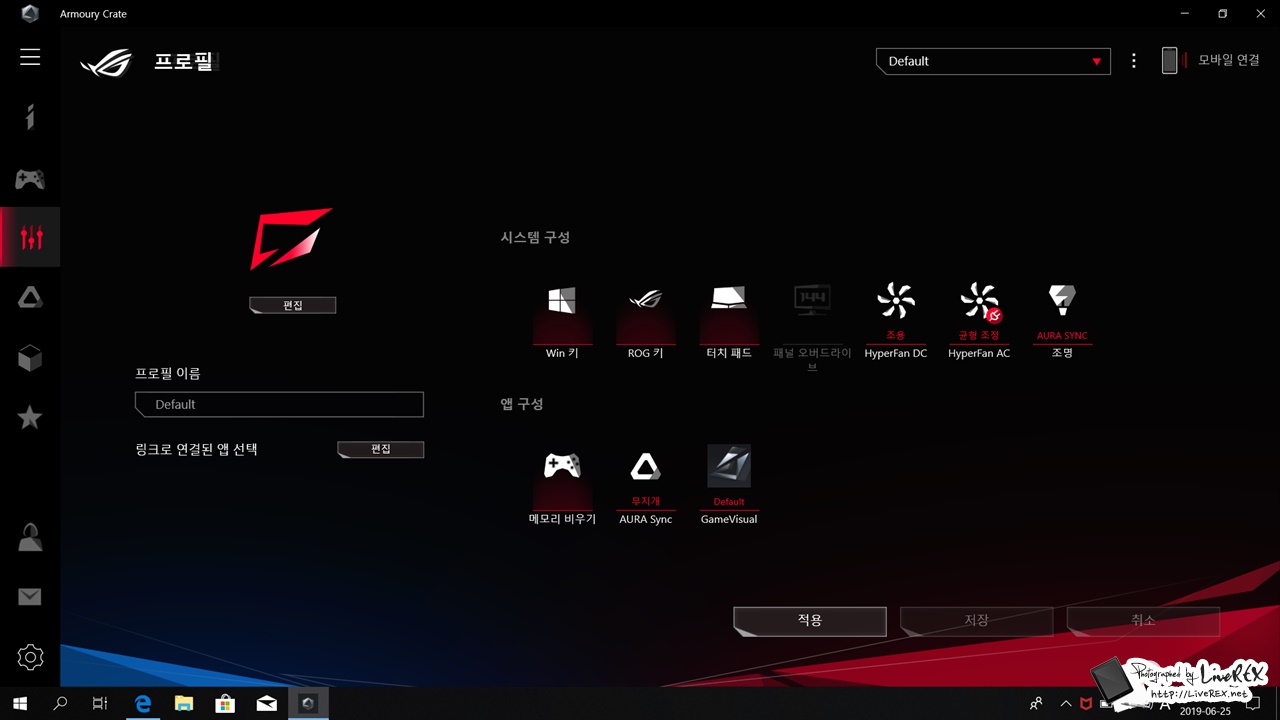Open the Windows Start menu
Viewport: 1280px width, 720px height.
coord(20,704)
